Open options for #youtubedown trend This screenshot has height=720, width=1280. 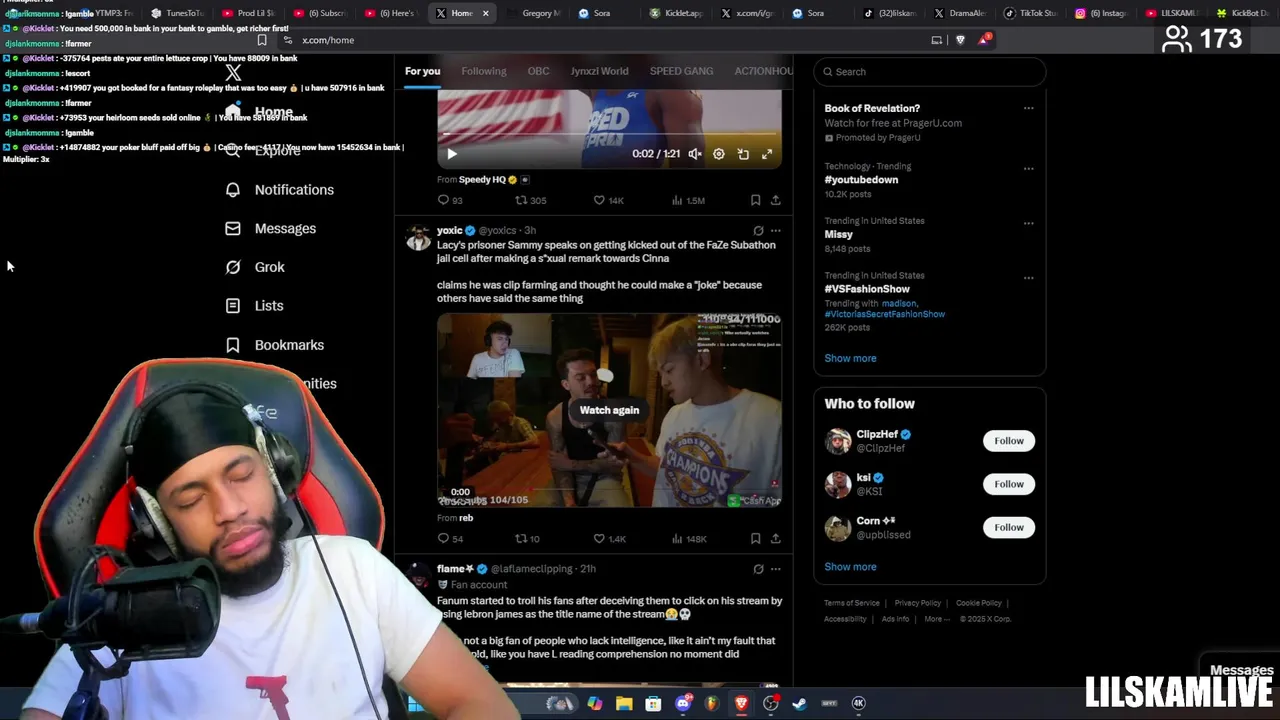point(1028,168)
